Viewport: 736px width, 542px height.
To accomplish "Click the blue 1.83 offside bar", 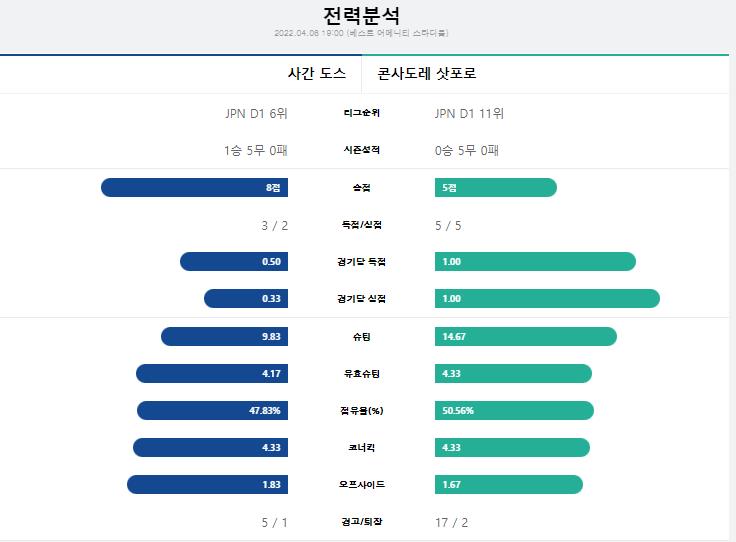I will pyautogui.click(x=207, y=485).
